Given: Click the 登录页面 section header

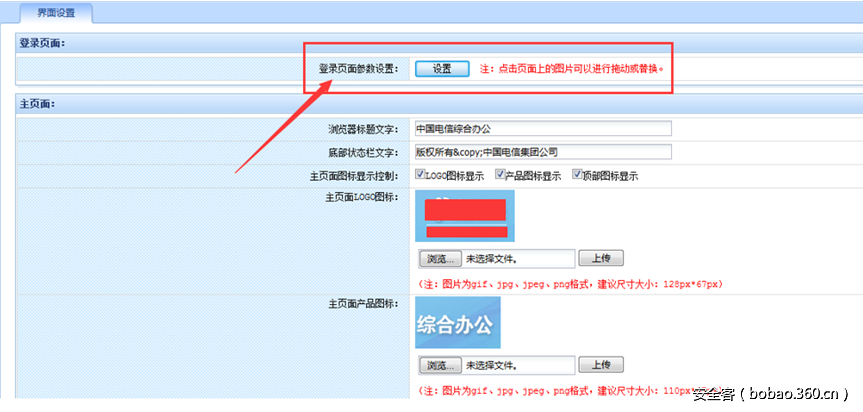Looking at the screenshot, I should pos(42,43).
